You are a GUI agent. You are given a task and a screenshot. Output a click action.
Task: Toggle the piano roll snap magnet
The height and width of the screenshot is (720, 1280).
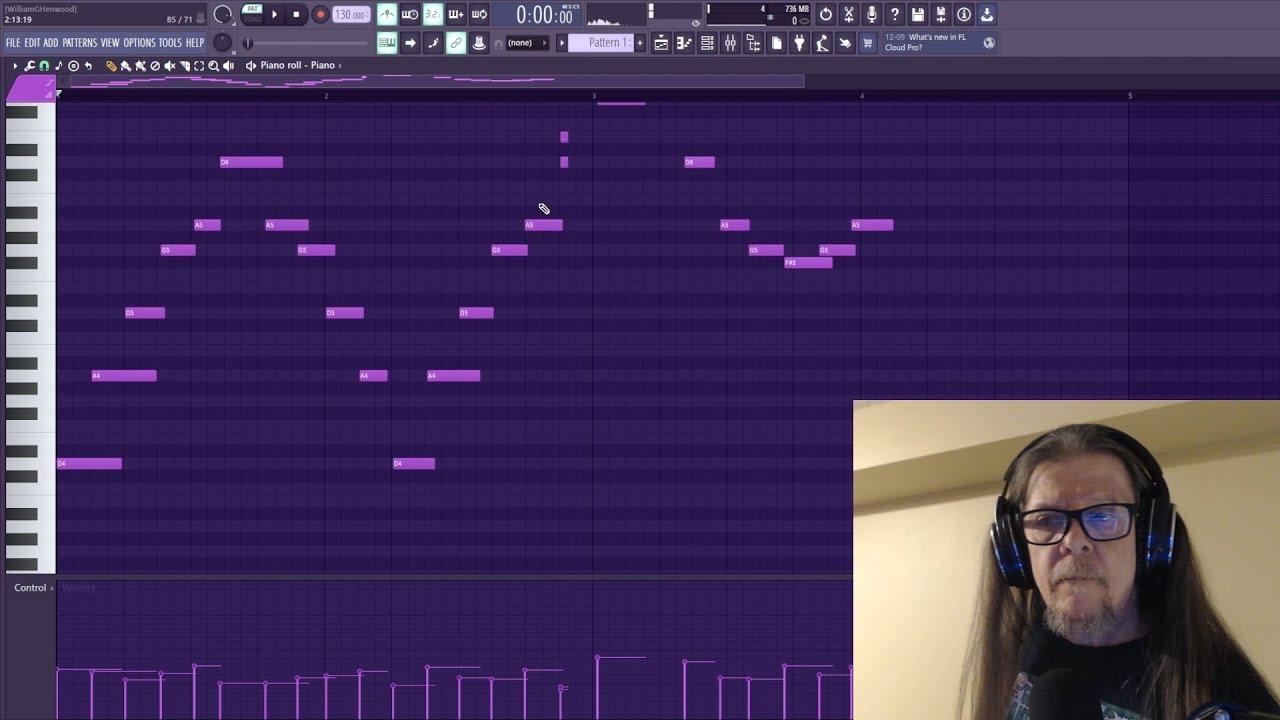[x=44, y=65]
